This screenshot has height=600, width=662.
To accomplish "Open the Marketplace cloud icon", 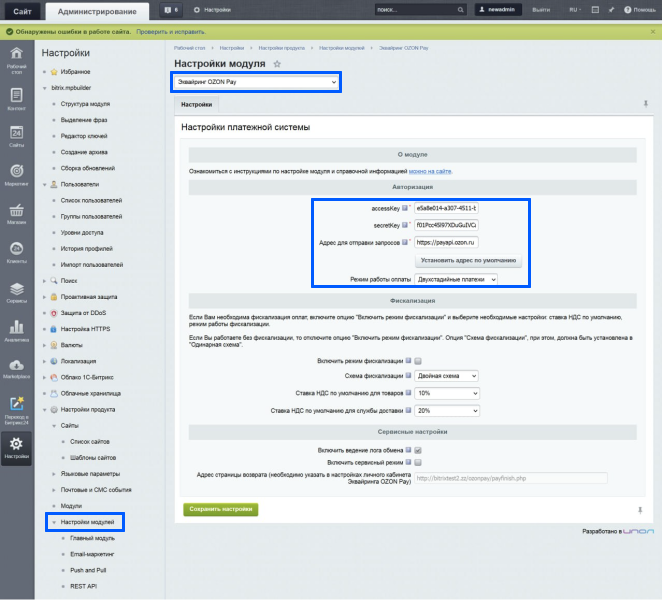I will point(16,368).
